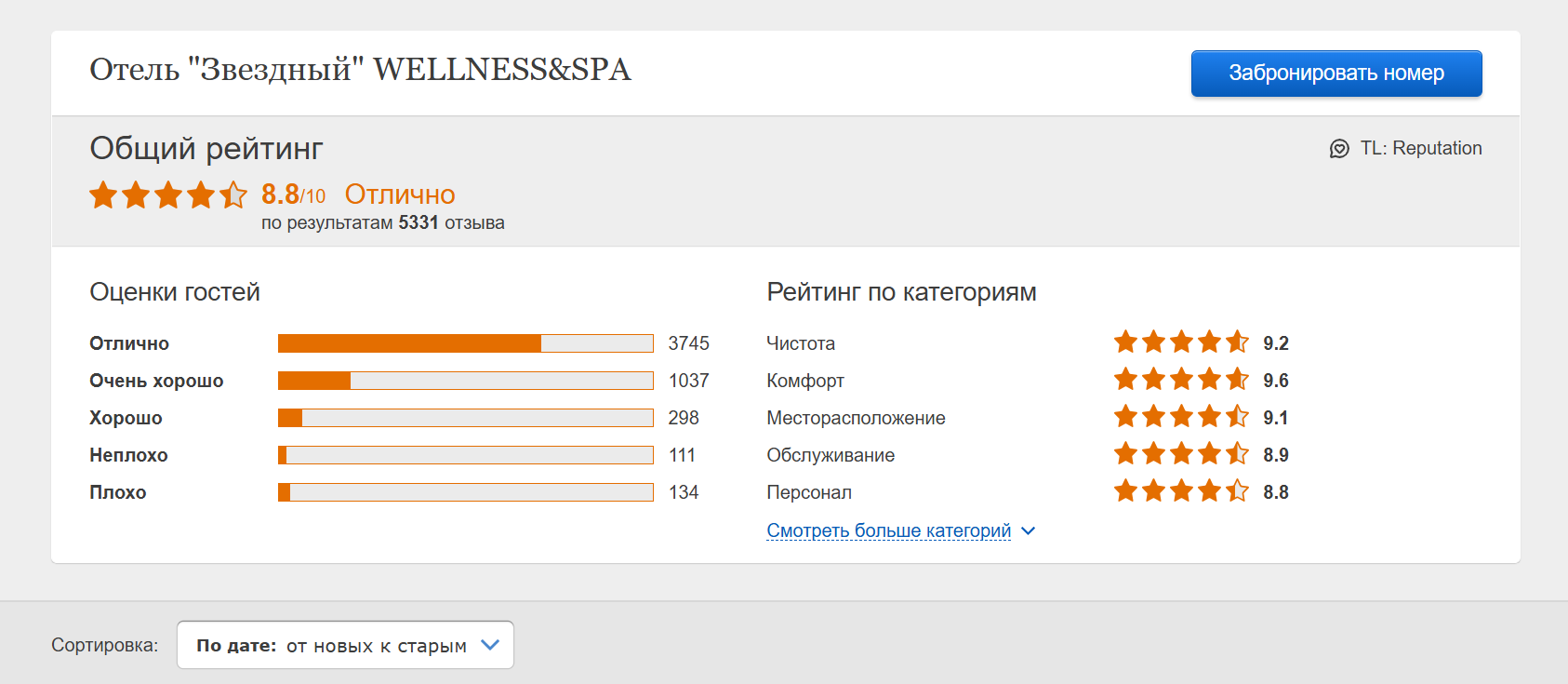Click the Неплохо rating bar
Viewport: 1568px width, 684px height.
(465, 455)
